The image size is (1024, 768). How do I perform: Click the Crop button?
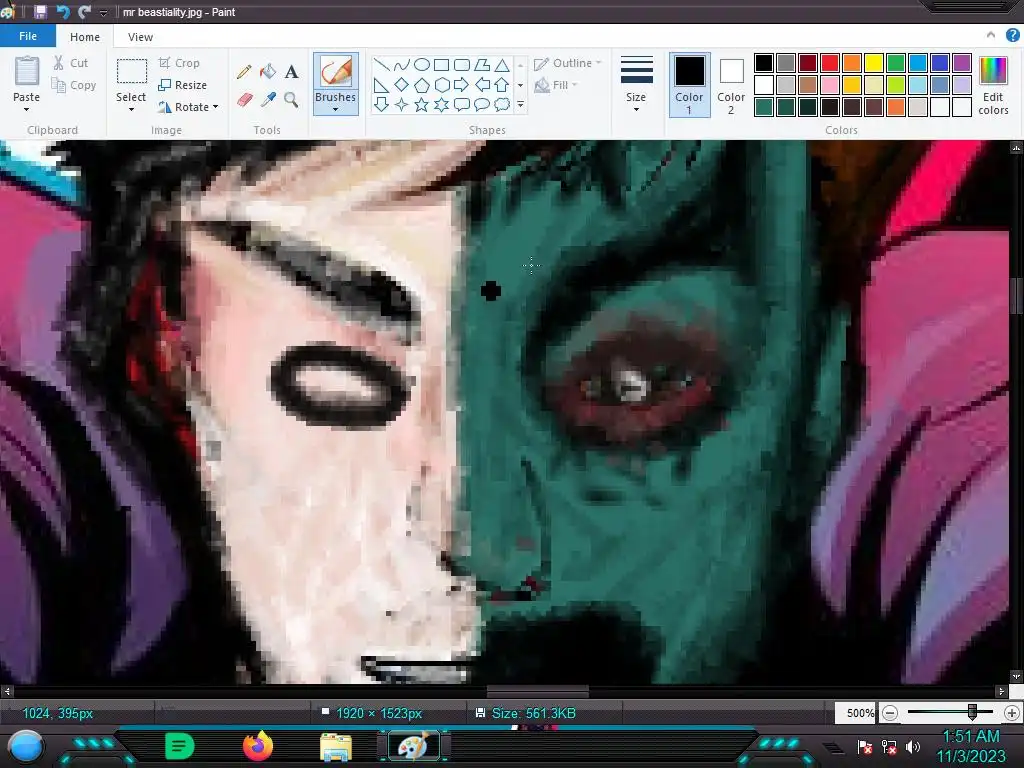pyautogui.click(x=179, y=63)
